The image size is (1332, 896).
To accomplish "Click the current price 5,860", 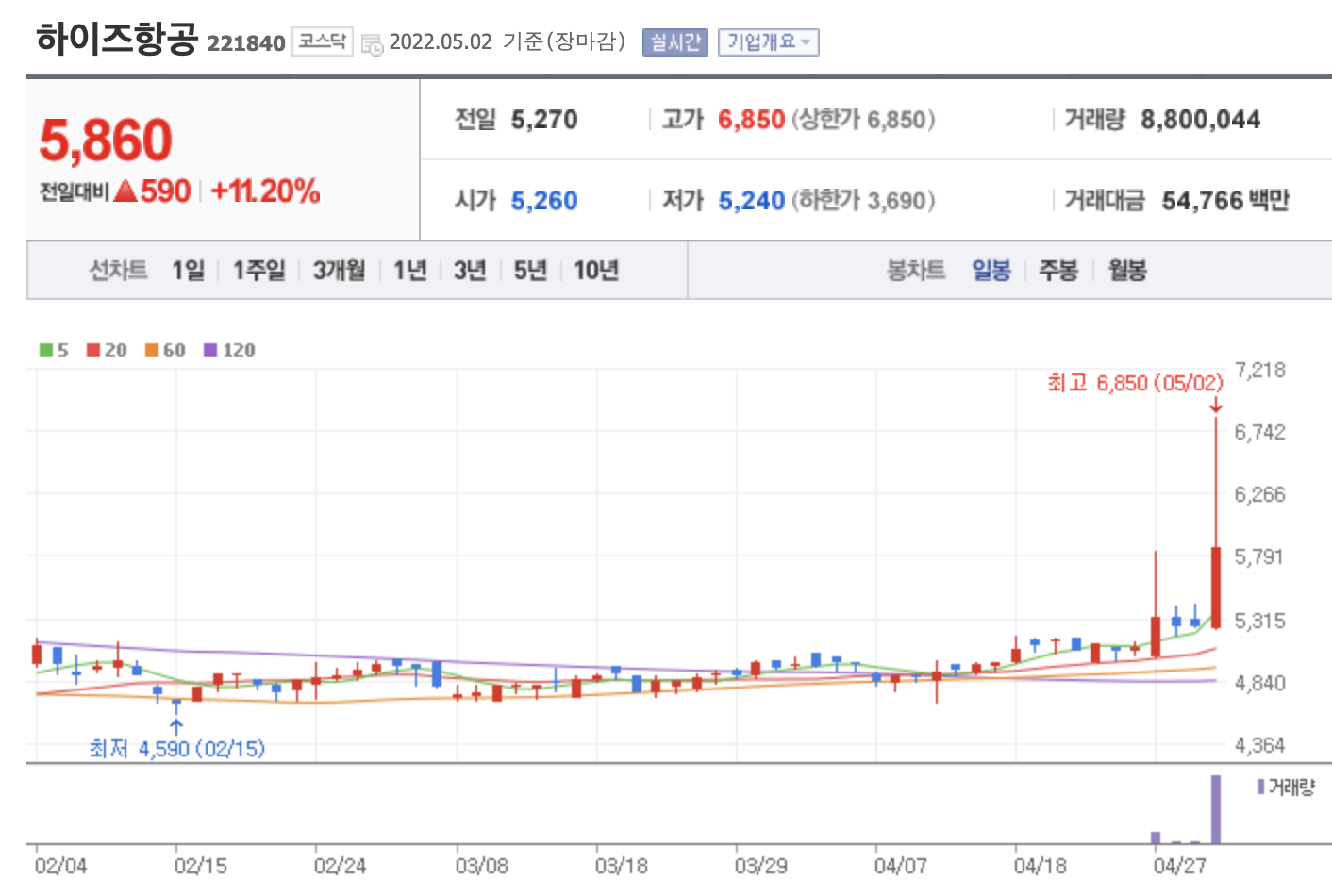I will [x=106, y=141].
